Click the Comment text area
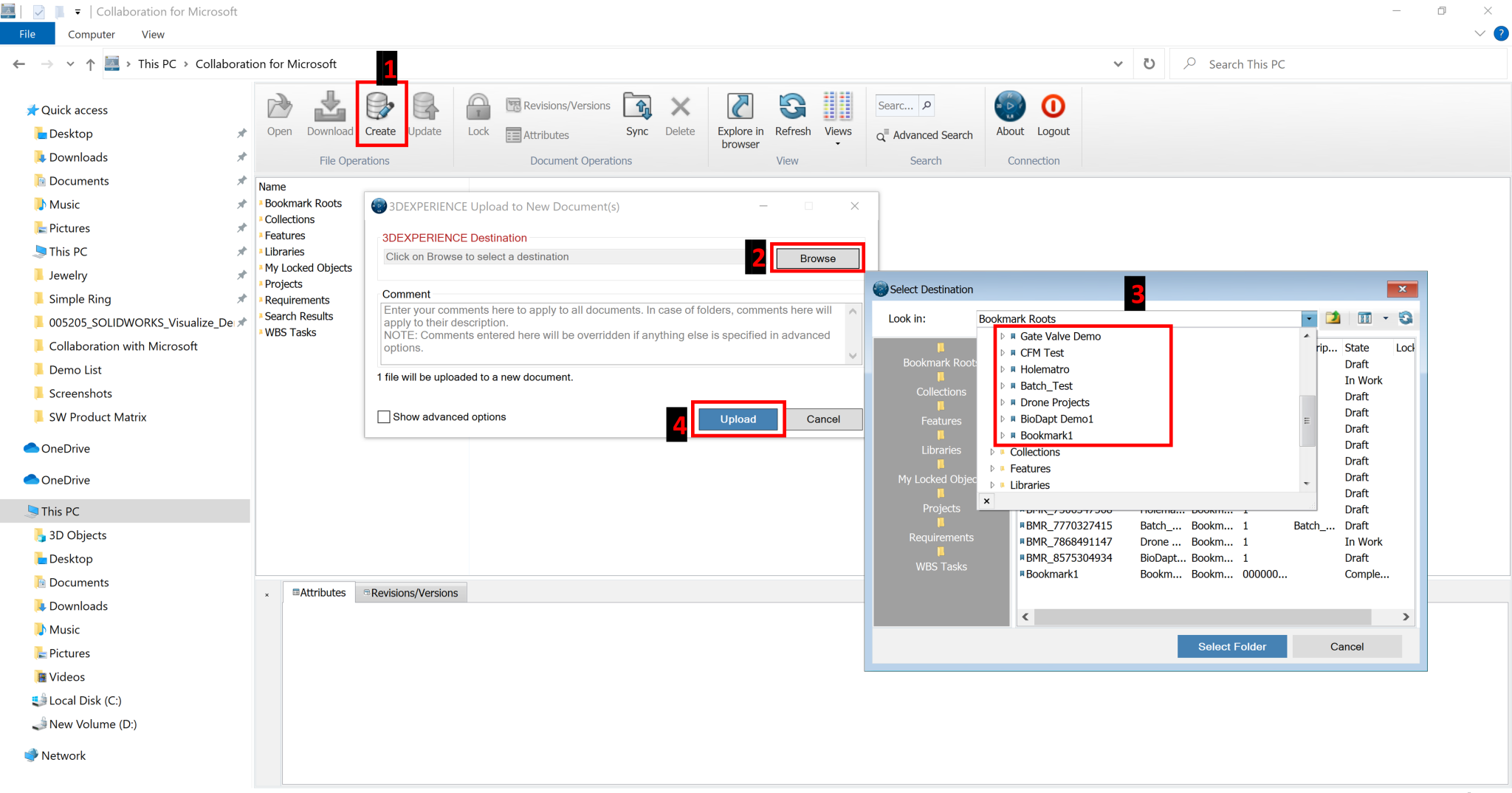 pos(614,333)
